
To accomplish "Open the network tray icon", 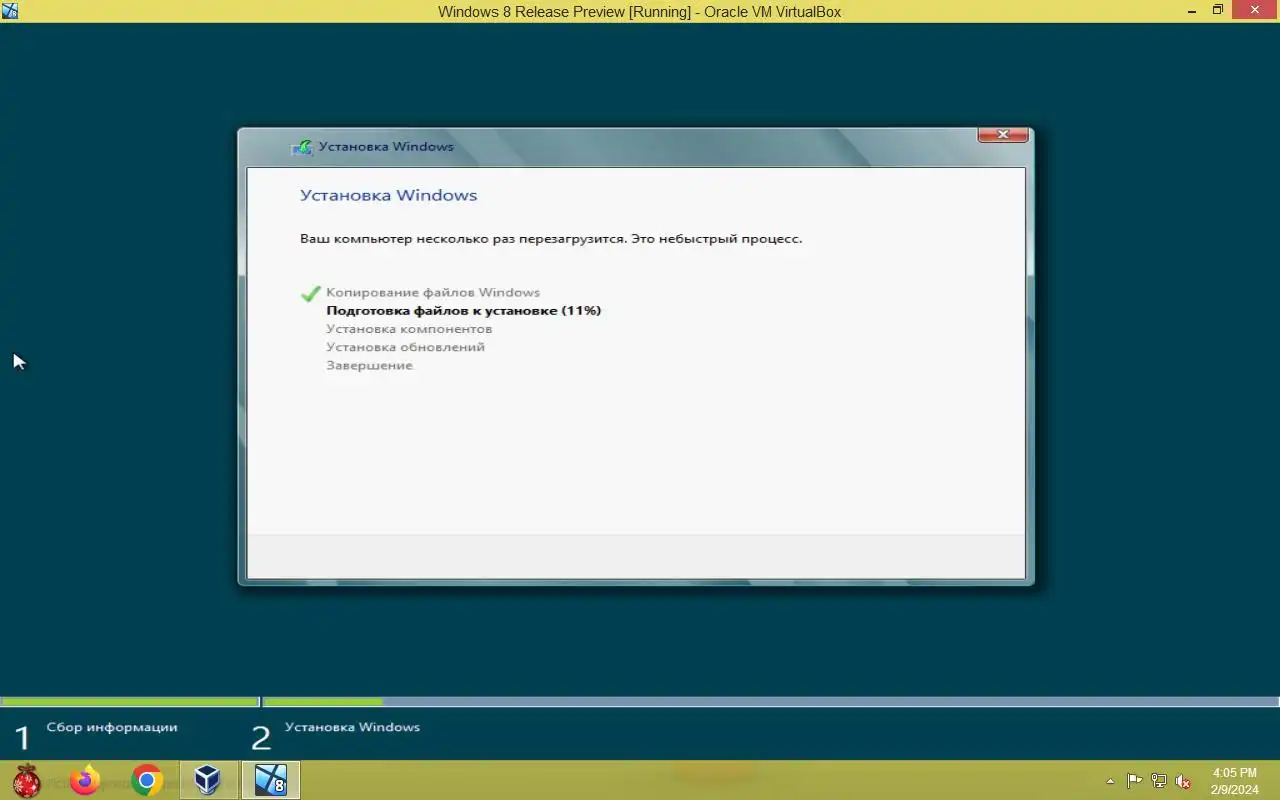I will click(x=1159, y=781).
